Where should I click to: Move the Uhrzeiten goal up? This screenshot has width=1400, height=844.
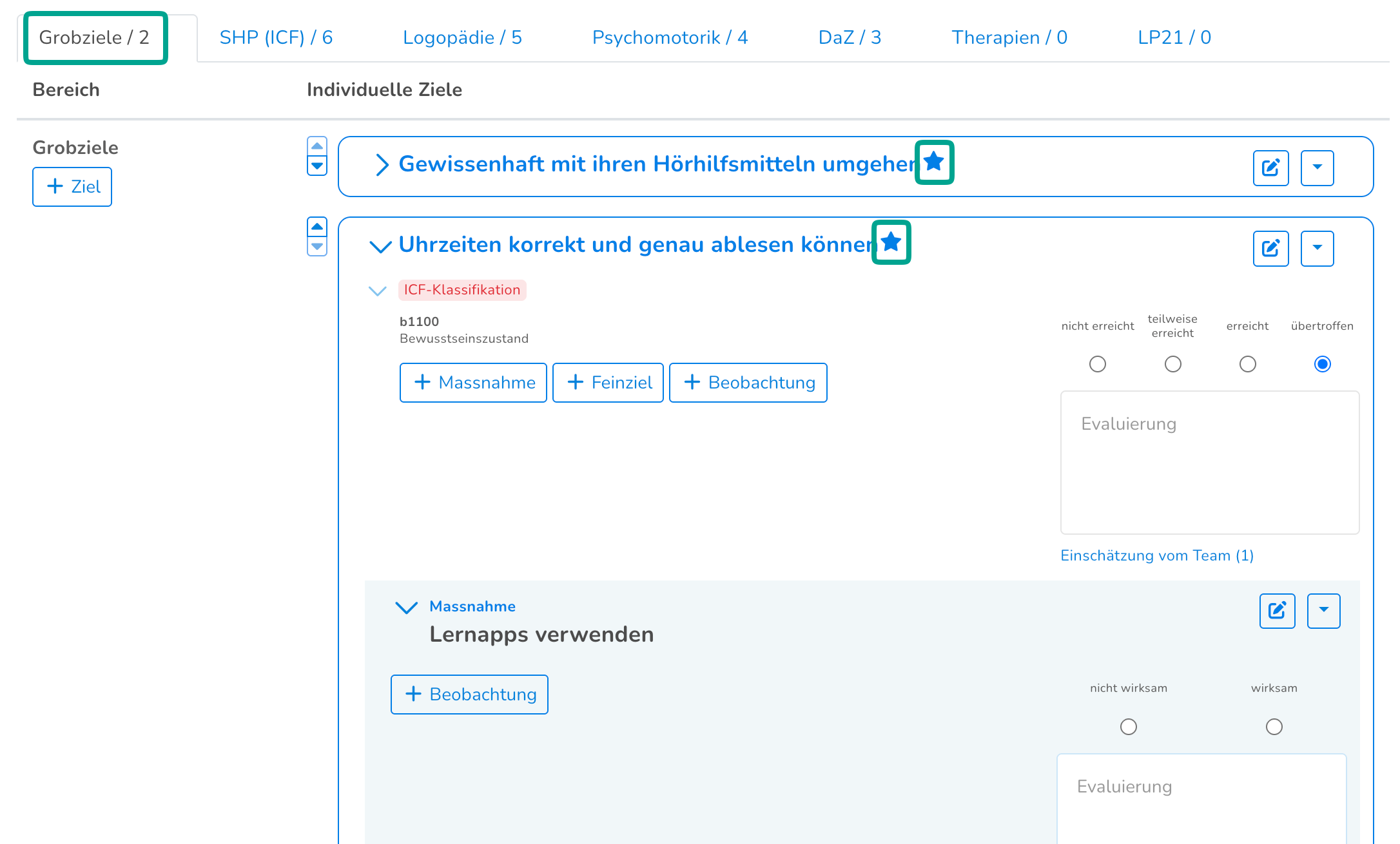point(317,227)
